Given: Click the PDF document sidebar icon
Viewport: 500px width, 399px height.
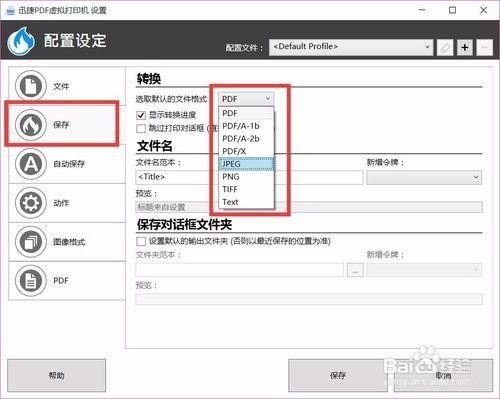Looking at the screenshot, I should click(31, 280).
